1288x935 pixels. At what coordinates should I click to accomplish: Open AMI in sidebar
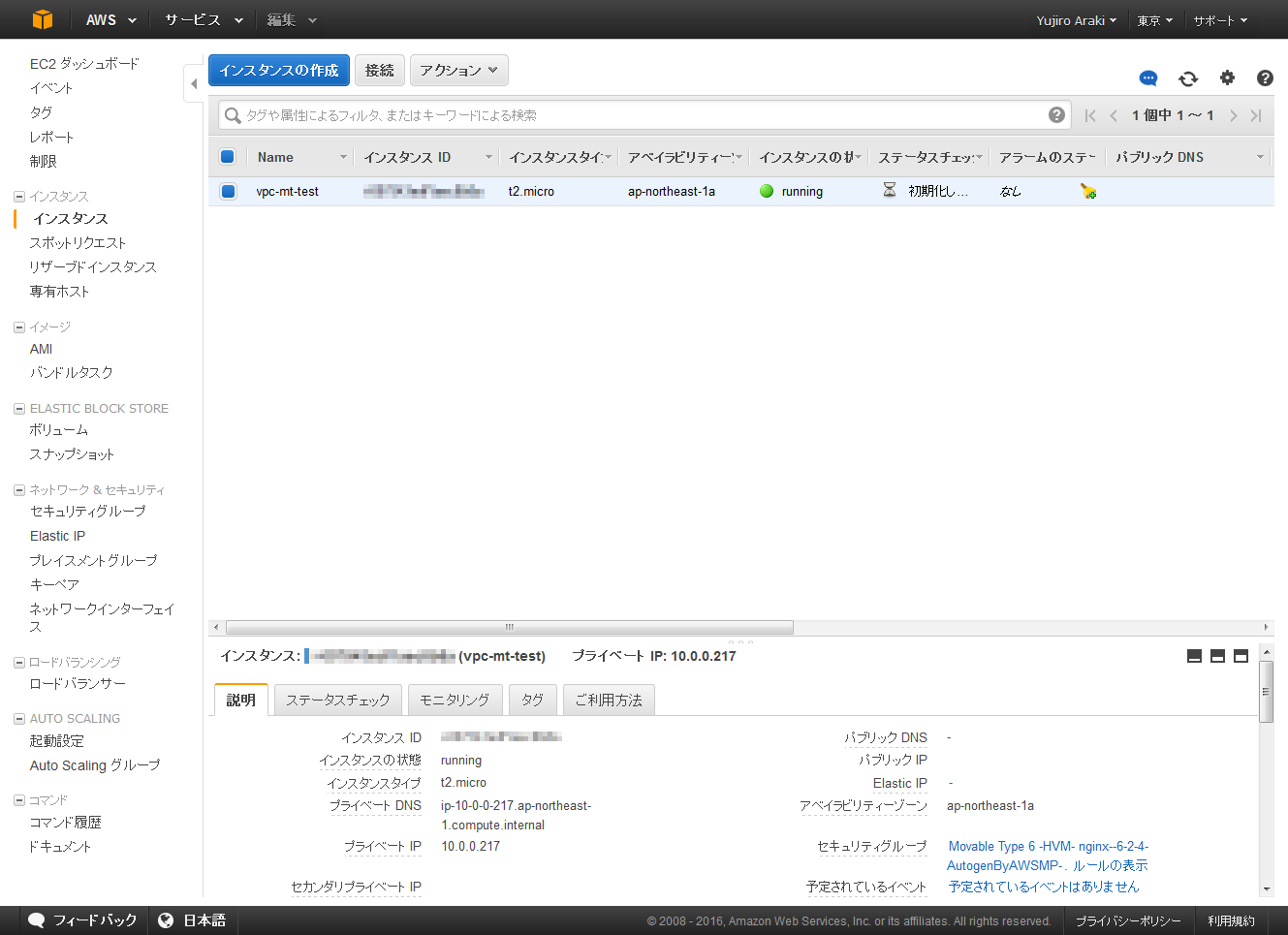[41, 349]
